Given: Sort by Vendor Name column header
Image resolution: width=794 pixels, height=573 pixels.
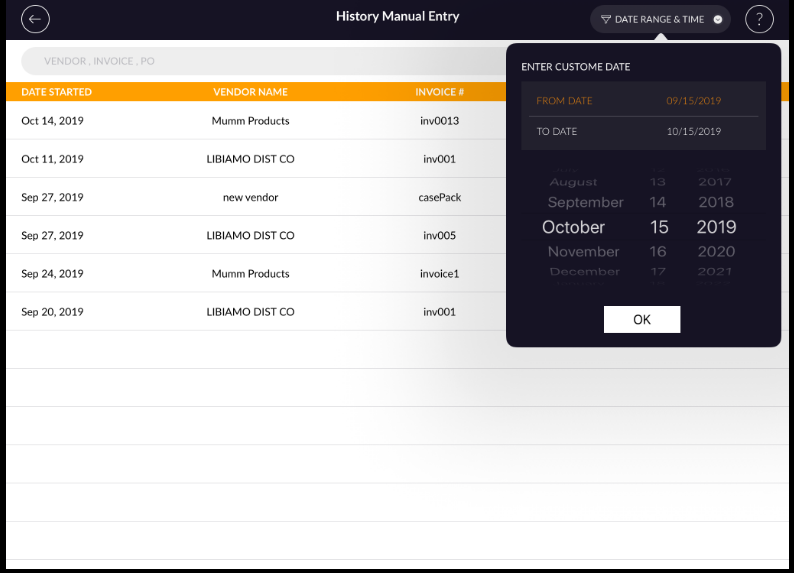Looking at the screenshot, I should (x=250, y=92).
